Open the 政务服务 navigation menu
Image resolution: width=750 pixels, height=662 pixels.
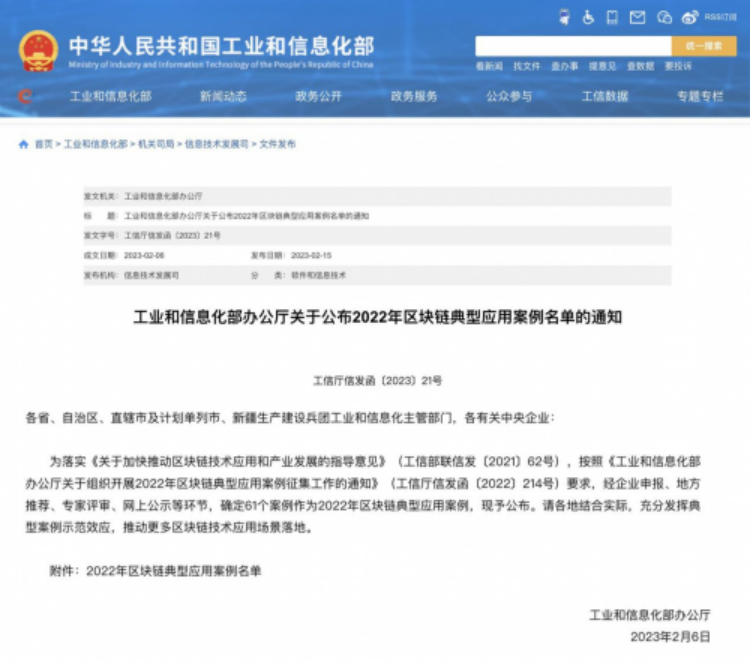point(414,96)
